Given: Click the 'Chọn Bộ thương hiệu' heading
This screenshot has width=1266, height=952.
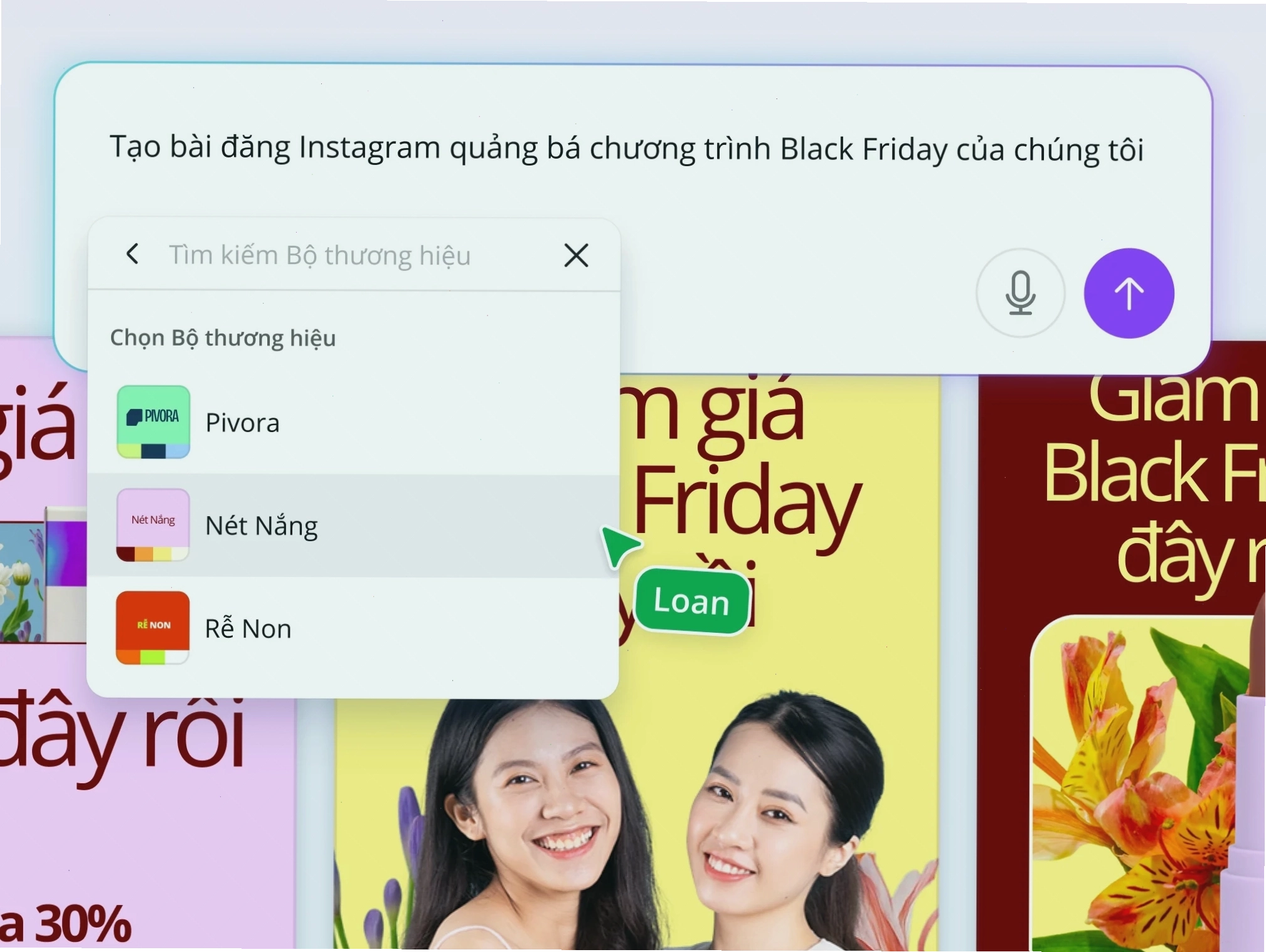Looking at the screenshot, I should [x=223, y=337].
